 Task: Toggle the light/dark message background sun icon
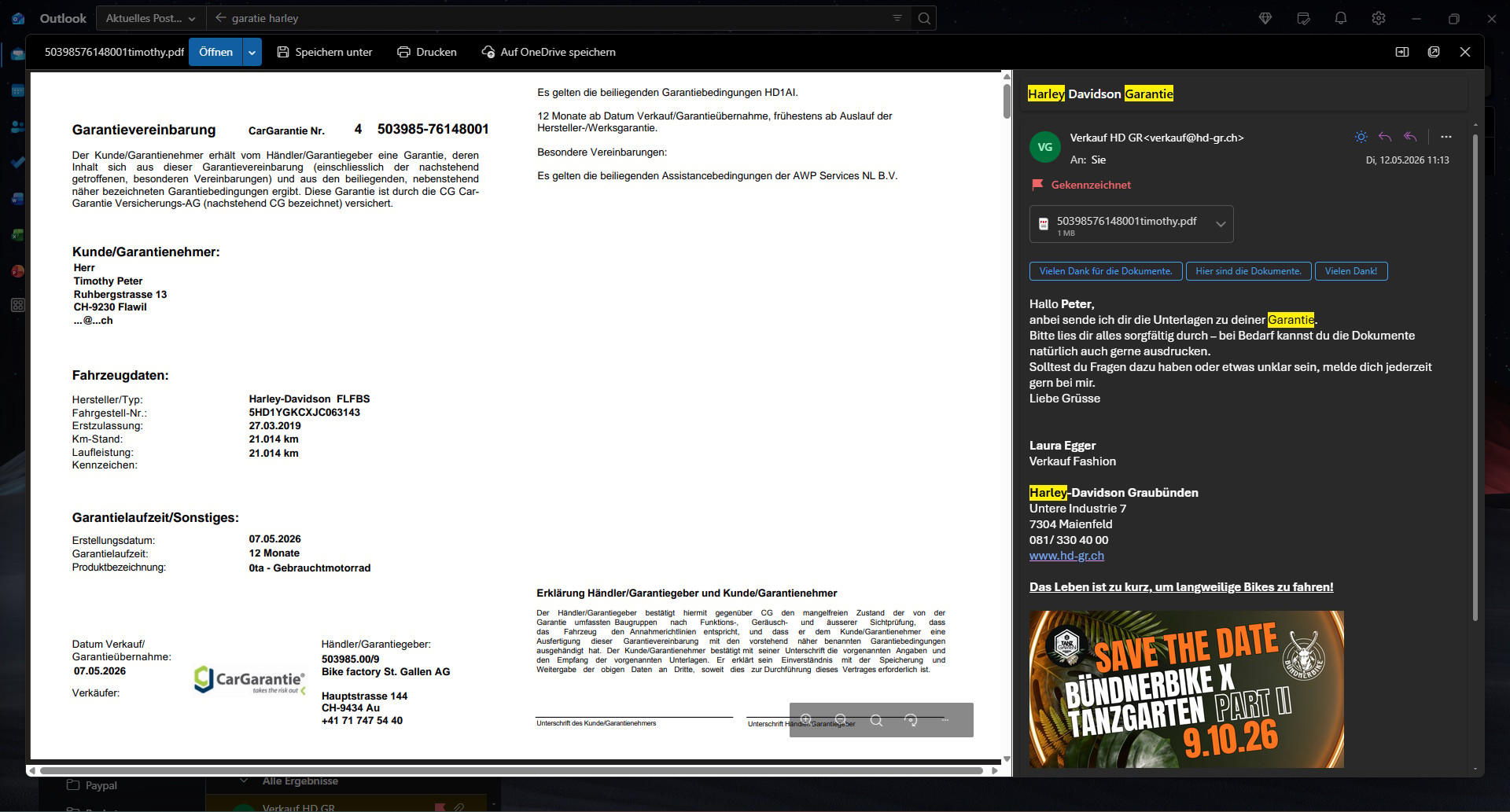point(1361,137)
